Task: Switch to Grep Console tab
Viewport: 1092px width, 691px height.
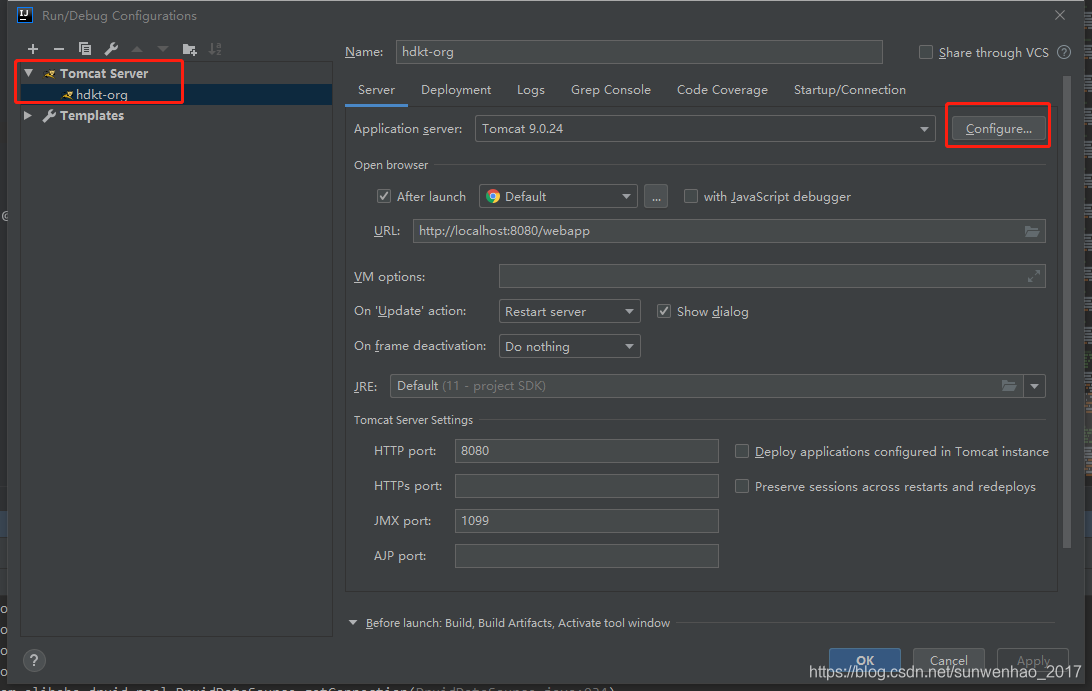Action: tap(611, 90)
